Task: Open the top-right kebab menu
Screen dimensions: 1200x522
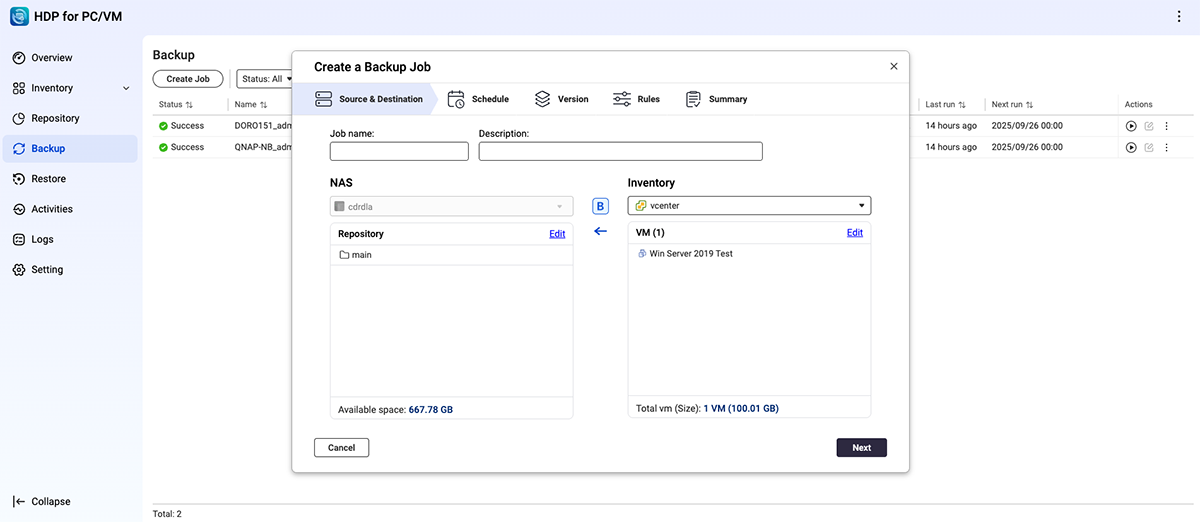Action: [1179, 17]
